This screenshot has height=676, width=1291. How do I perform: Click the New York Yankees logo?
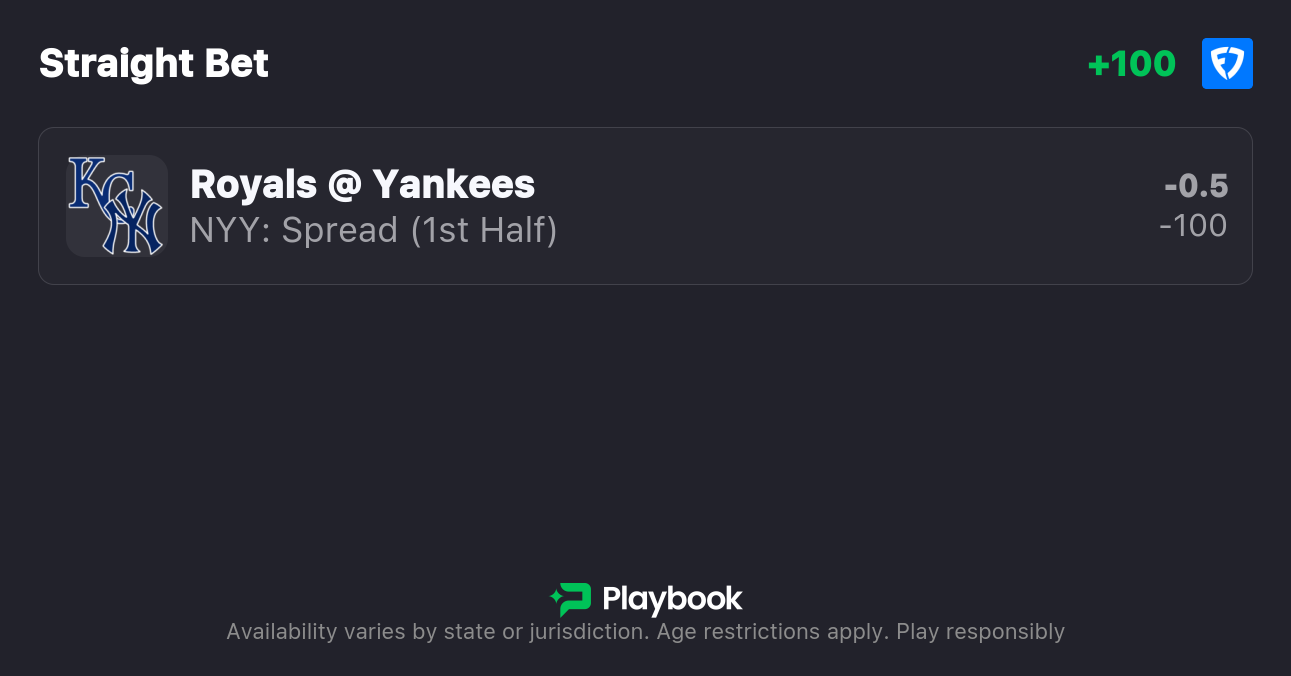134,222
